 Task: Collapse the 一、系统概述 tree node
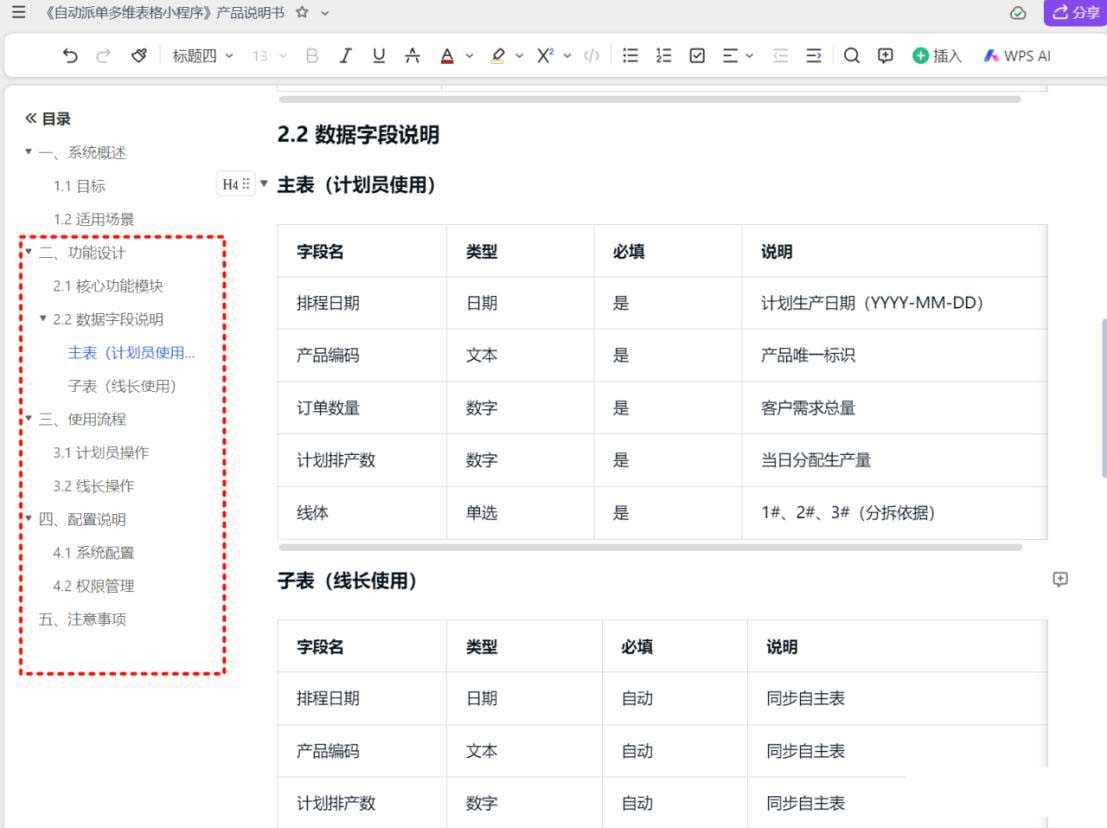[28, 152]
